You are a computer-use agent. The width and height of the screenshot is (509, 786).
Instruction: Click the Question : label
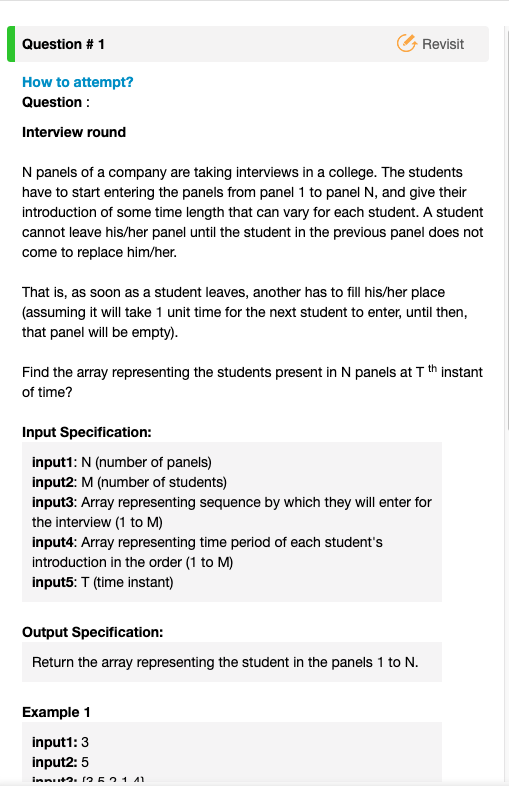click(56, 102)
